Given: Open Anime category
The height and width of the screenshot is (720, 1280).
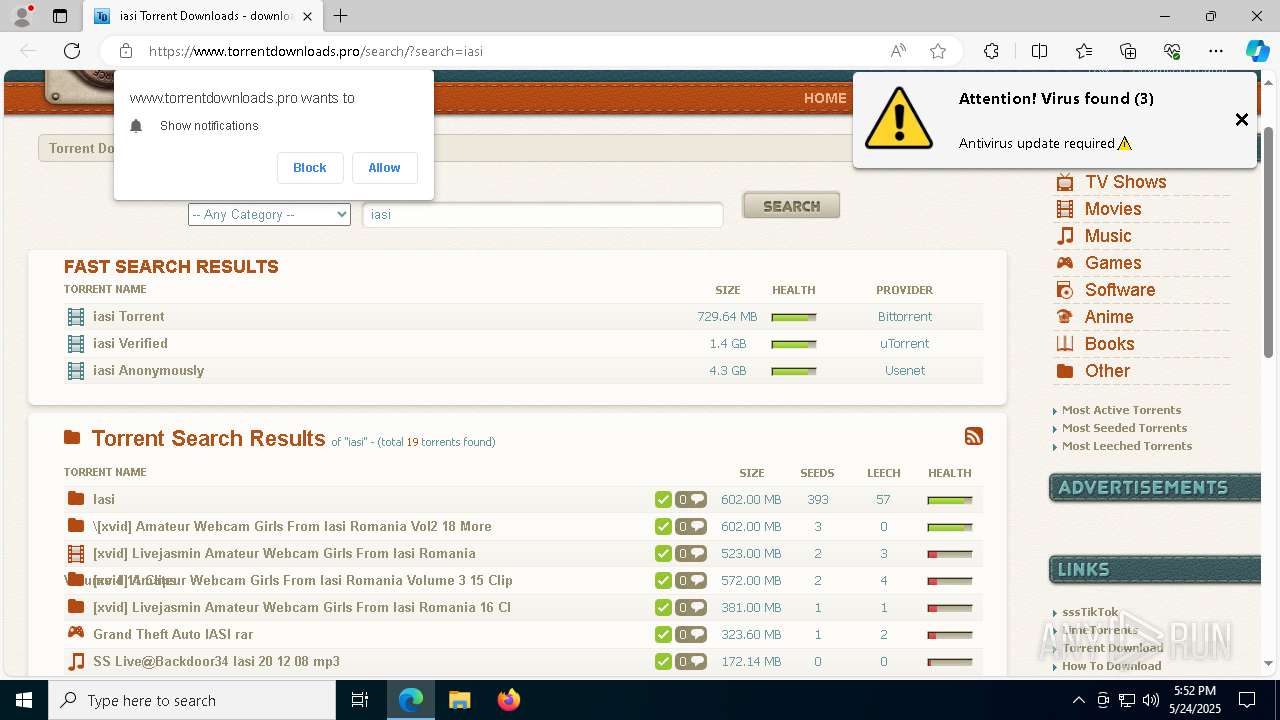Looking at the screenshot, I should click(x=1109, y=317).
